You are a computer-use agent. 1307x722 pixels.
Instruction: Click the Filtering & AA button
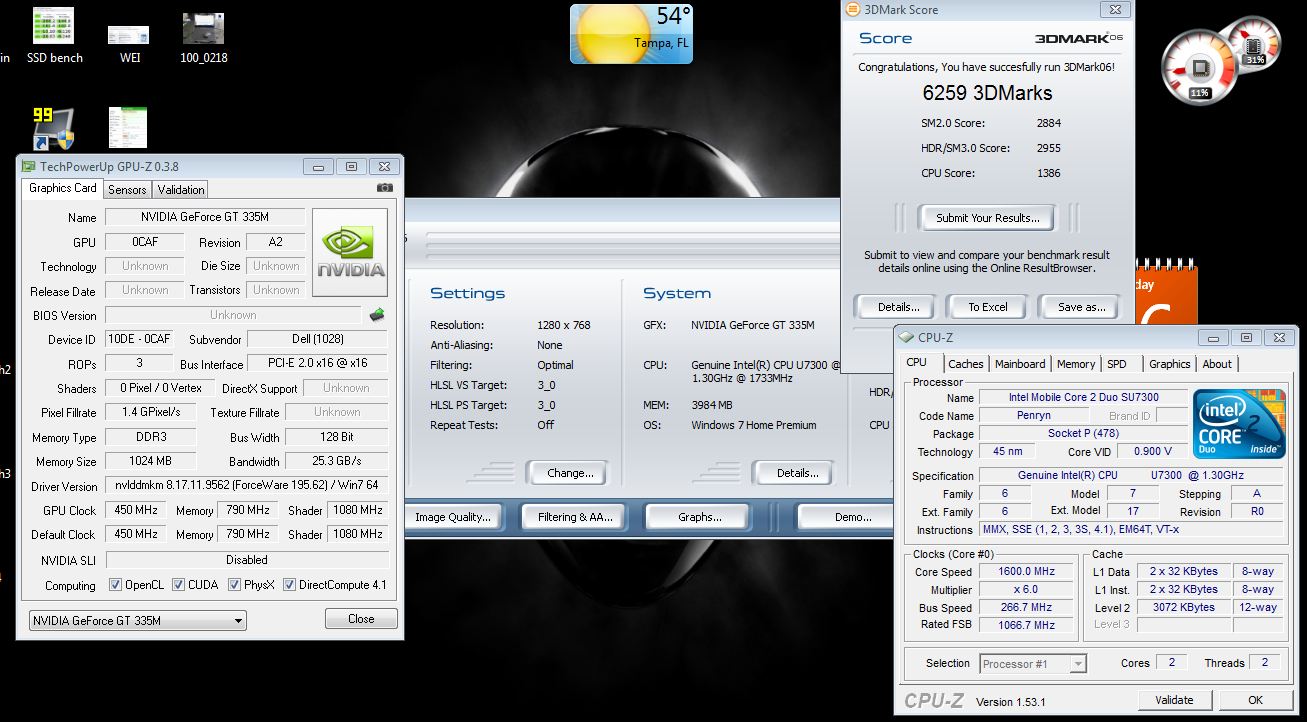point(574,517)
